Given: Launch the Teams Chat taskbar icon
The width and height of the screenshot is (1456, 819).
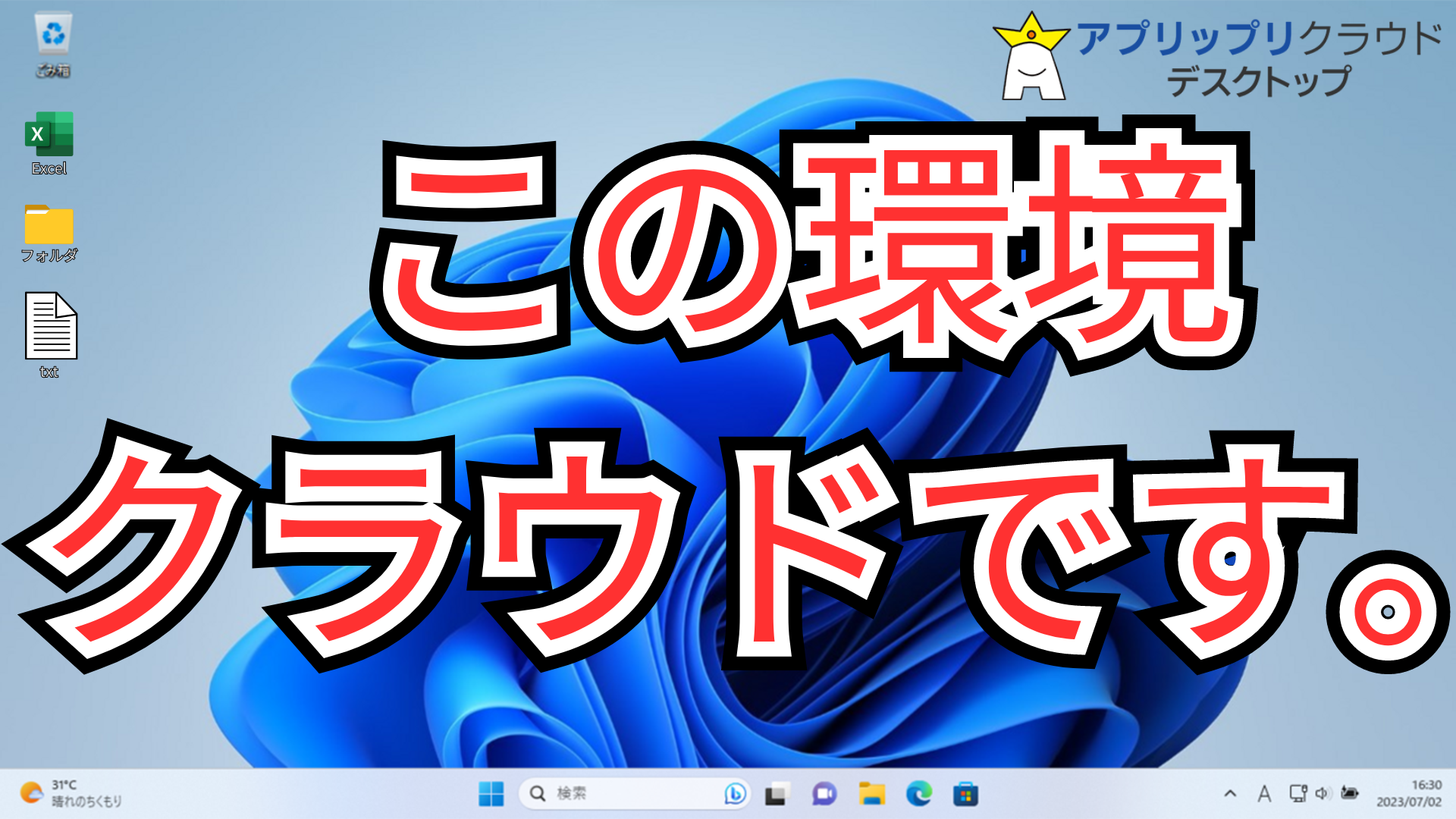Looking at the screenshot, I should [824, 794].
